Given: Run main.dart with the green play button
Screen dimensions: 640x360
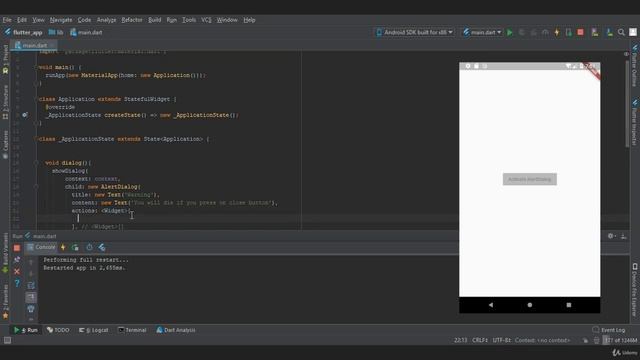Looking at the screenshot, I should [509, 32].
